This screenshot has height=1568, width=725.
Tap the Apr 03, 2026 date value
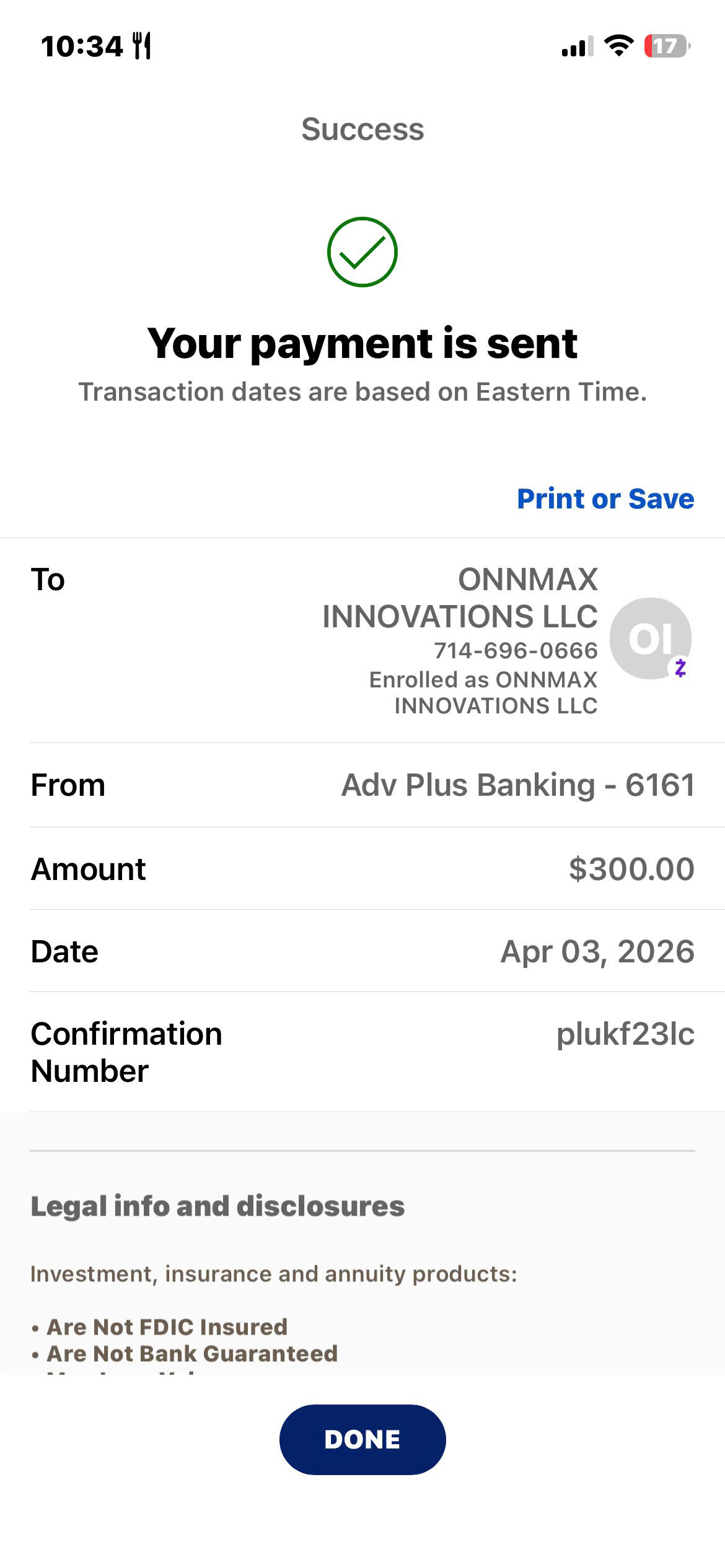click(x=597, y=951)
